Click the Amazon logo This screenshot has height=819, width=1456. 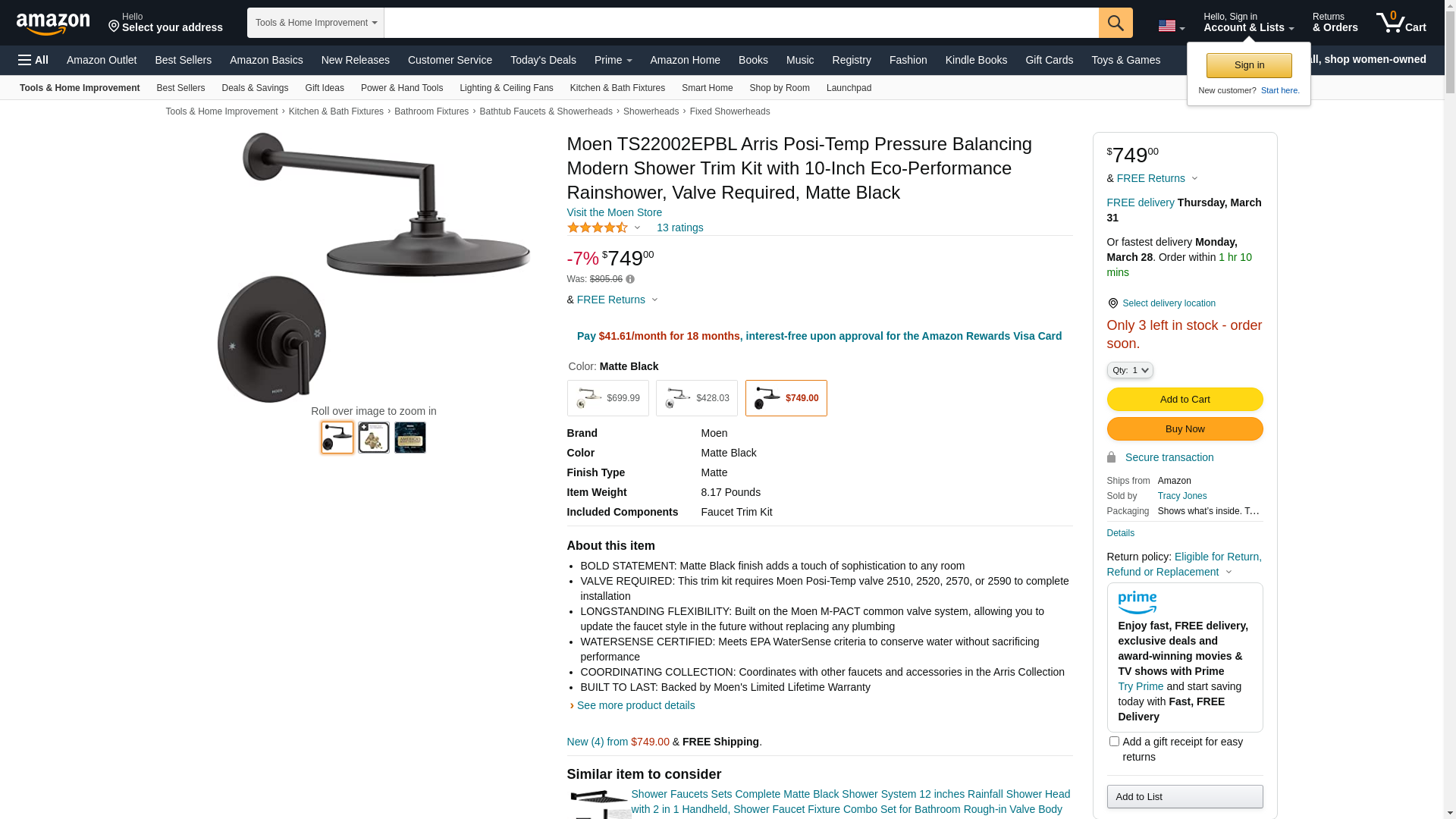(53, 24)
